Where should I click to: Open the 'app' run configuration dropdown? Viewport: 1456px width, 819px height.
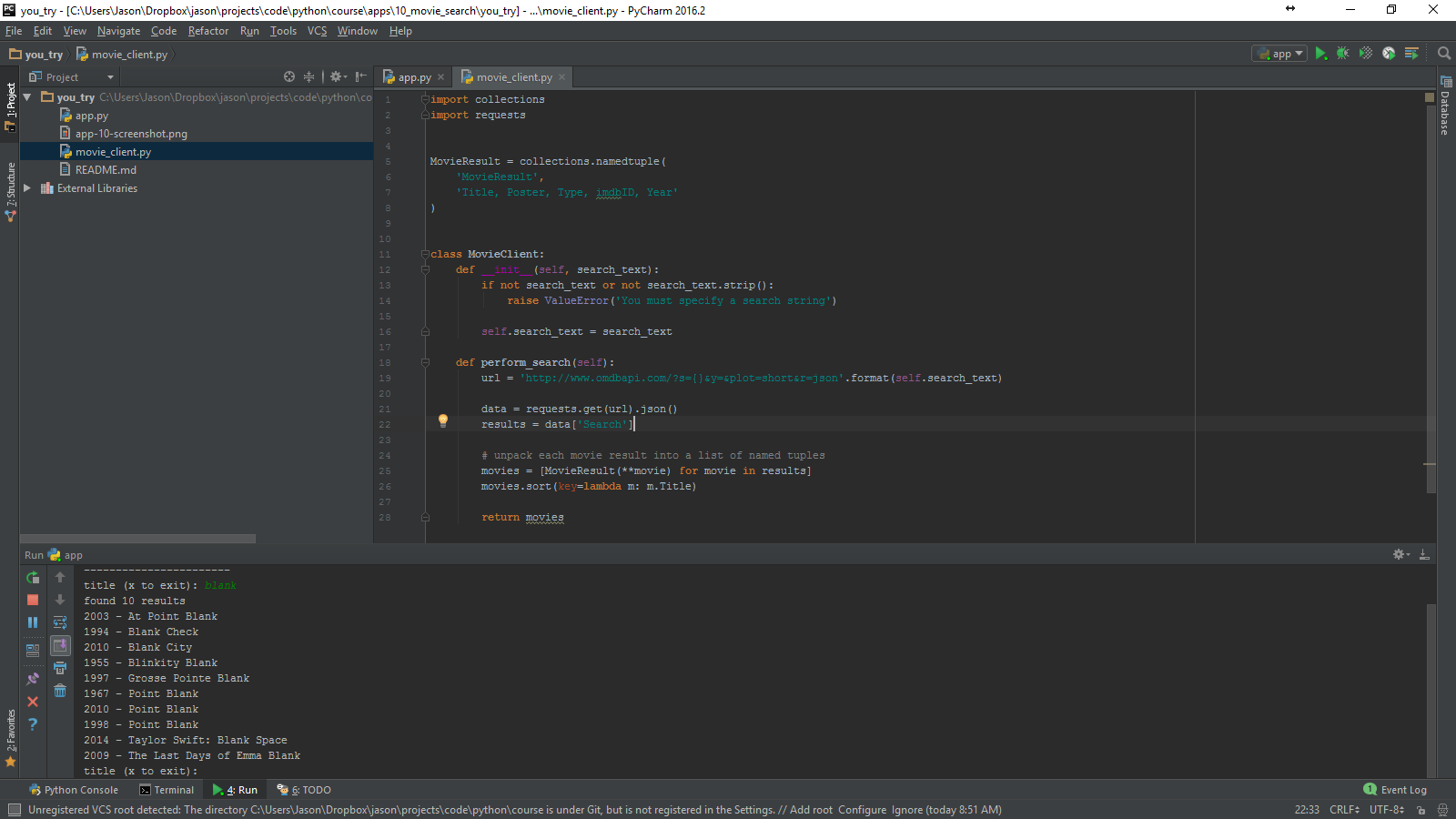point(1278,53)
